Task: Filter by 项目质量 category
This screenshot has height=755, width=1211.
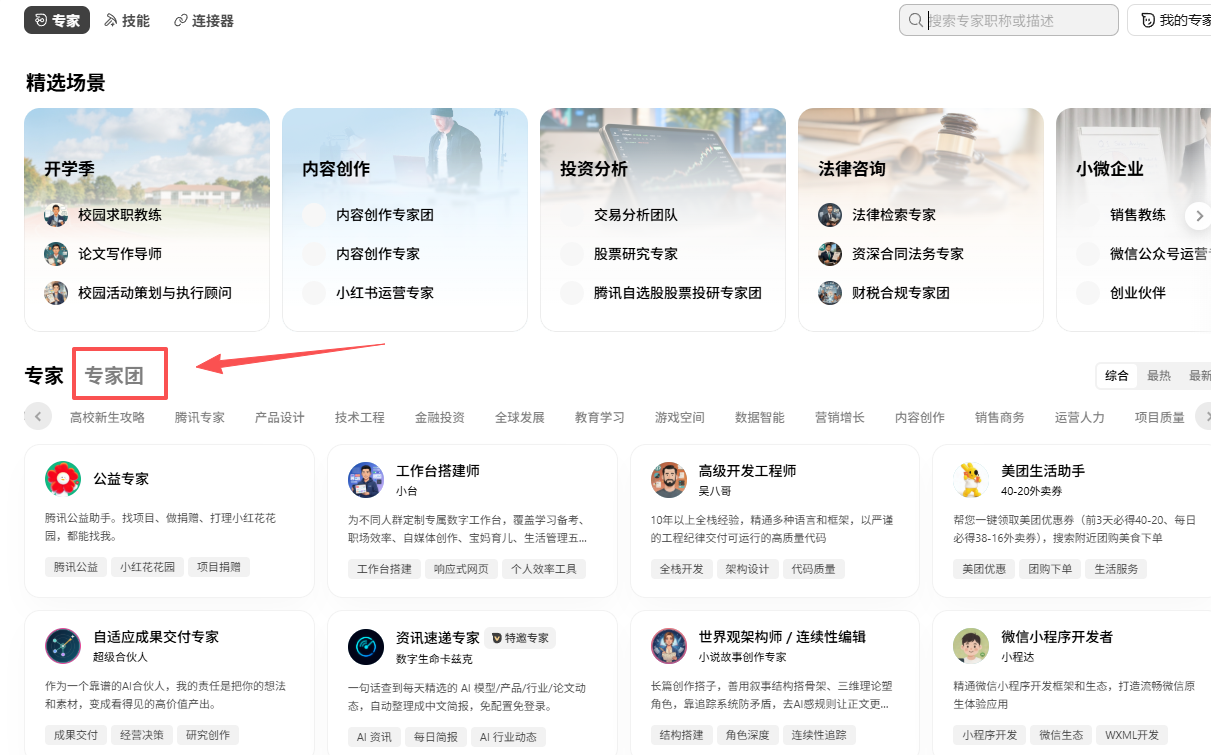Action: 1160,417
